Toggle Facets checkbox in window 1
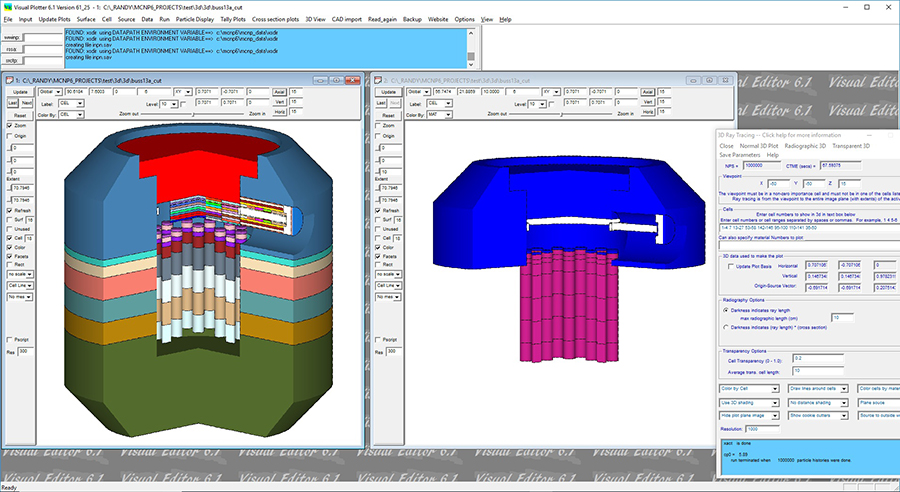Screen dimensions: 900x492 point(9,257)
